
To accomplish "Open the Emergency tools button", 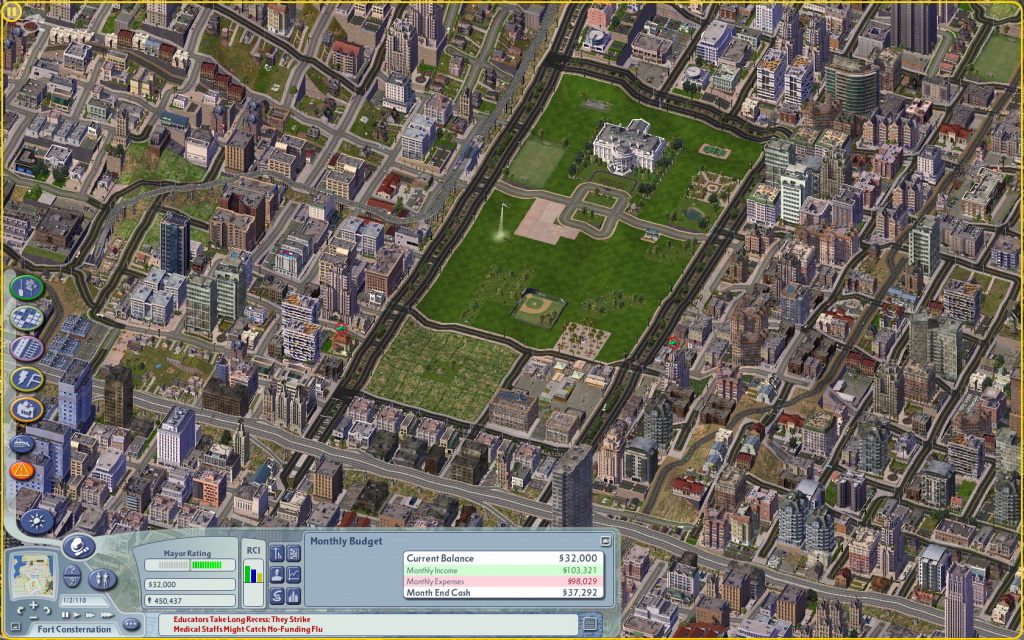I will pos(22,470).
